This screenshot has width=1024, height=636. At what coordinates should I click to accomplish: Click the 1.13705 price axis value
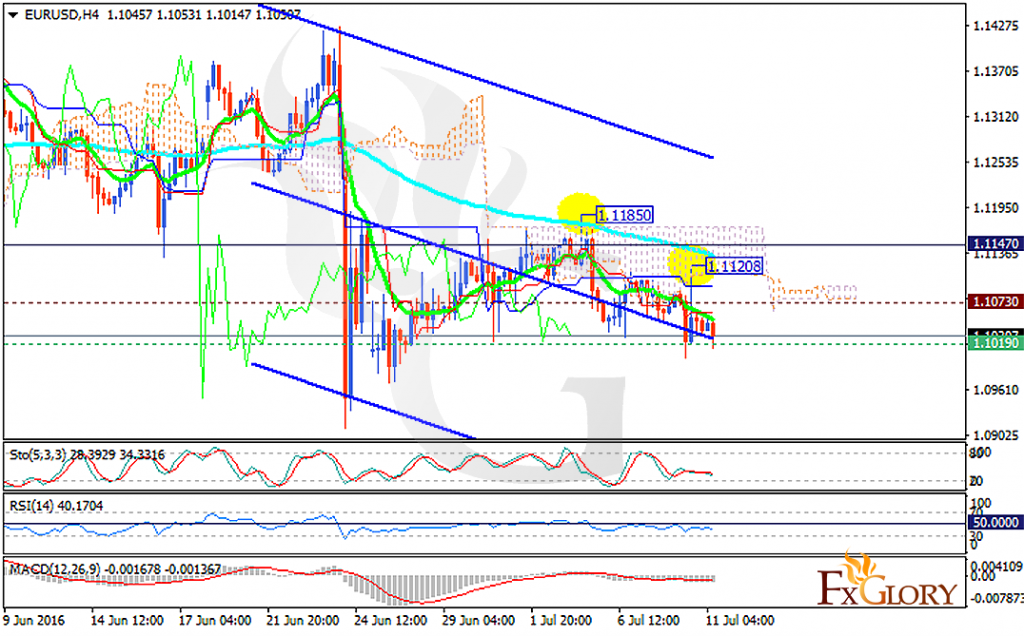coord(995,71)
